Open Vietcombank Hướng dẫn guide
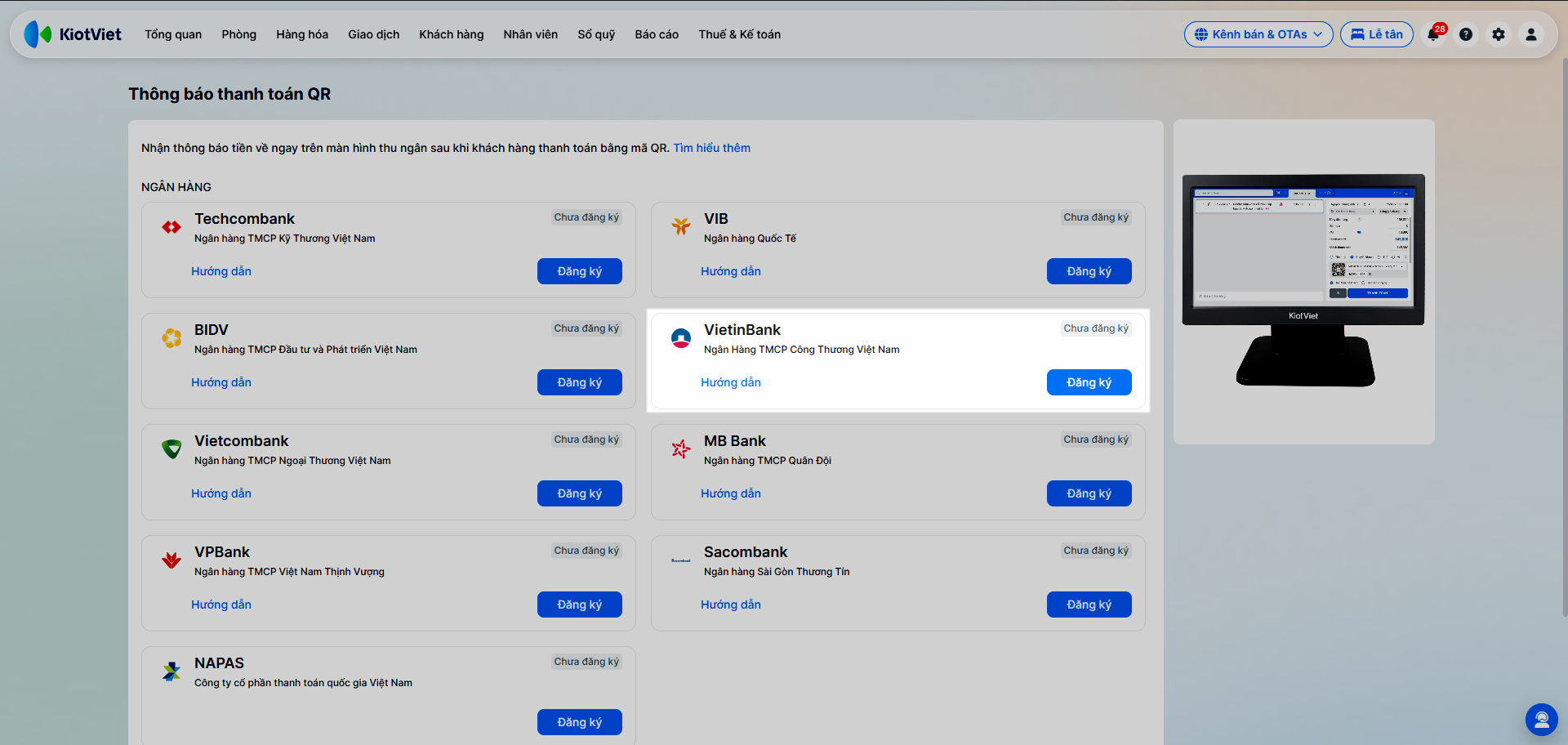 coord(221,493)
